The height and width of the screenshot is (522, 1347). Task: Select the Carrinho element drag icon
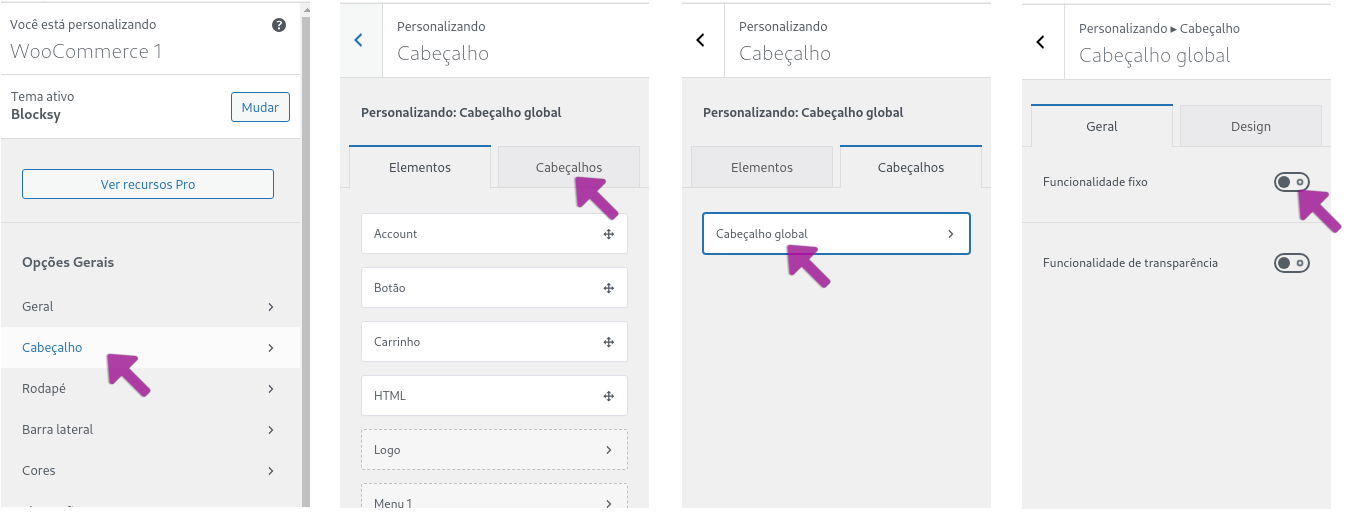608,342
